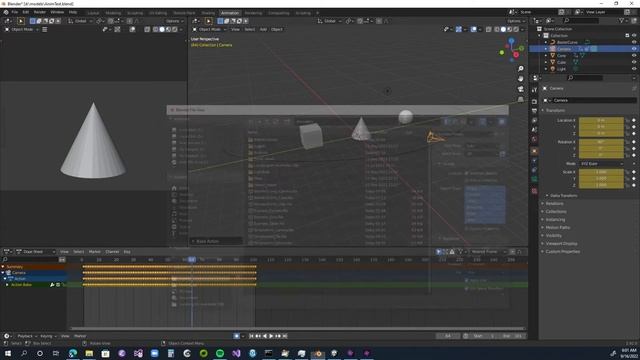Click the outliner search field
640x360 pixels.
click(580, 20)
